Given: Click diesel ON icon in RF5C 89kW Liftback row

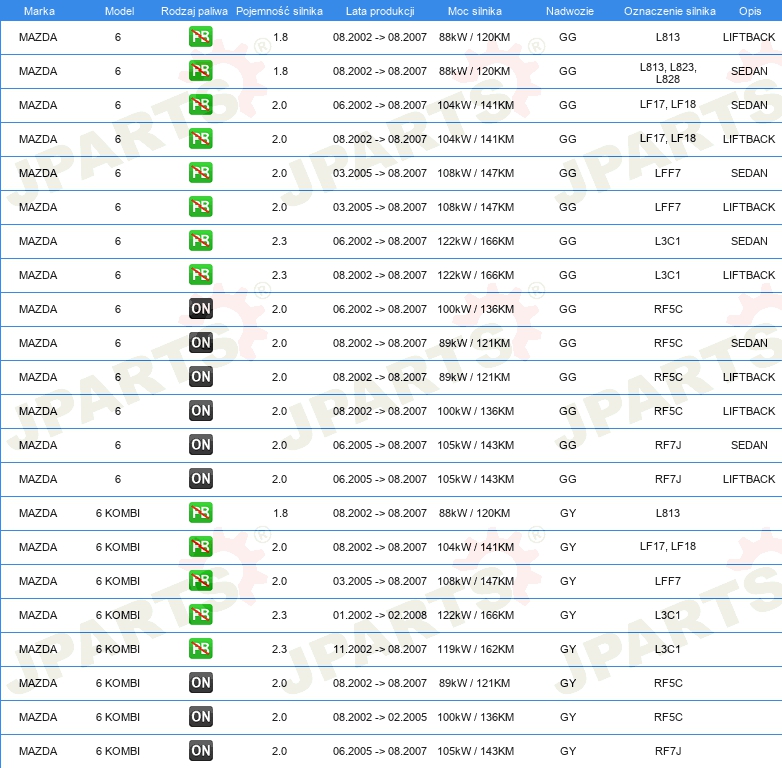Looking at the screenshot, I should pyautogui.click(x=200, y=377).
